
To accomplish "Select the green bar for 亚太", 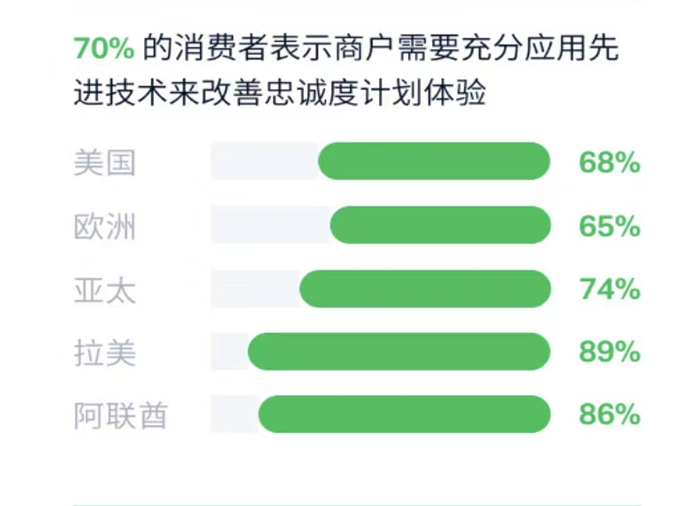I will (x=425, y=289).
